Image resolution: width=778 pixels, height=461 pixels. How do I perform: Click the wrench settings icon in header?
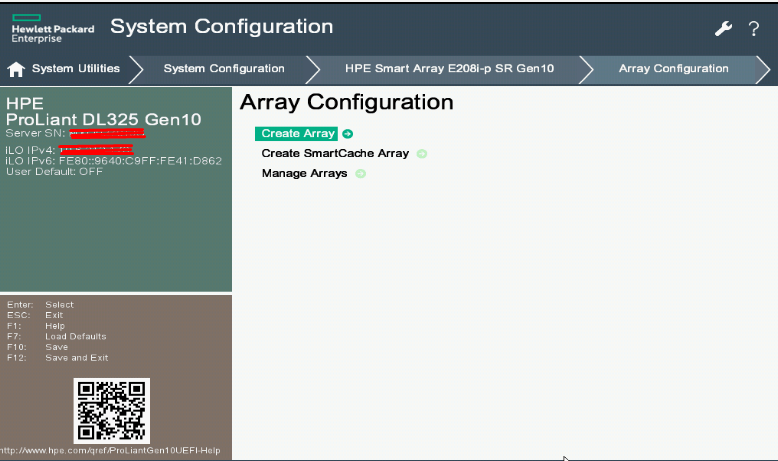724,28
